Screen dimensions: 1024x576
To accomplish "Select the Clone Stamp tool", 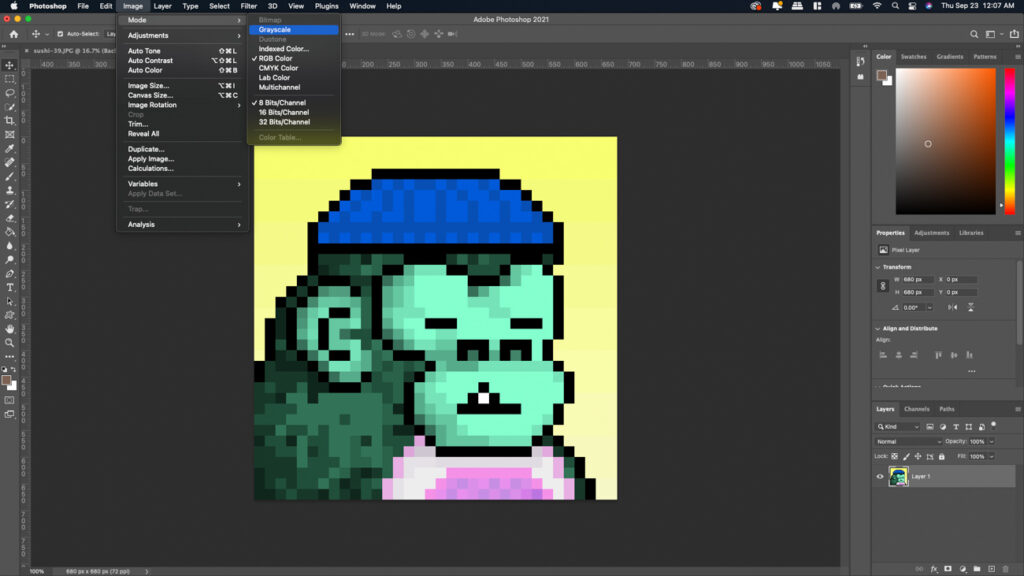I will coord(10,190).
